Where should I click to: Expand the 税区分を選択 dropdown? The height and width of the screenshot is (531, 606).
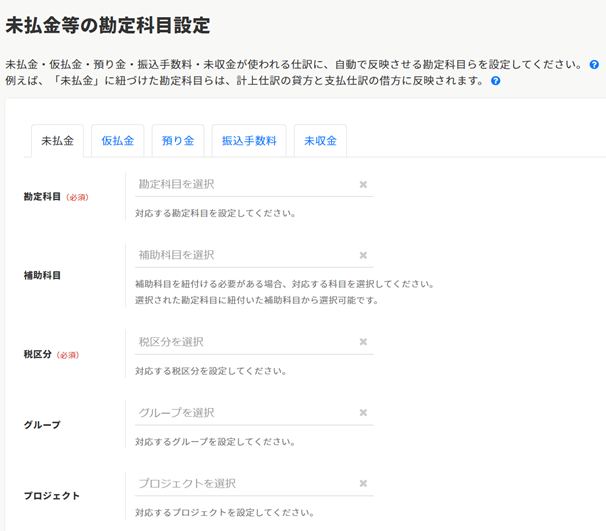click(x=245, y=342)
